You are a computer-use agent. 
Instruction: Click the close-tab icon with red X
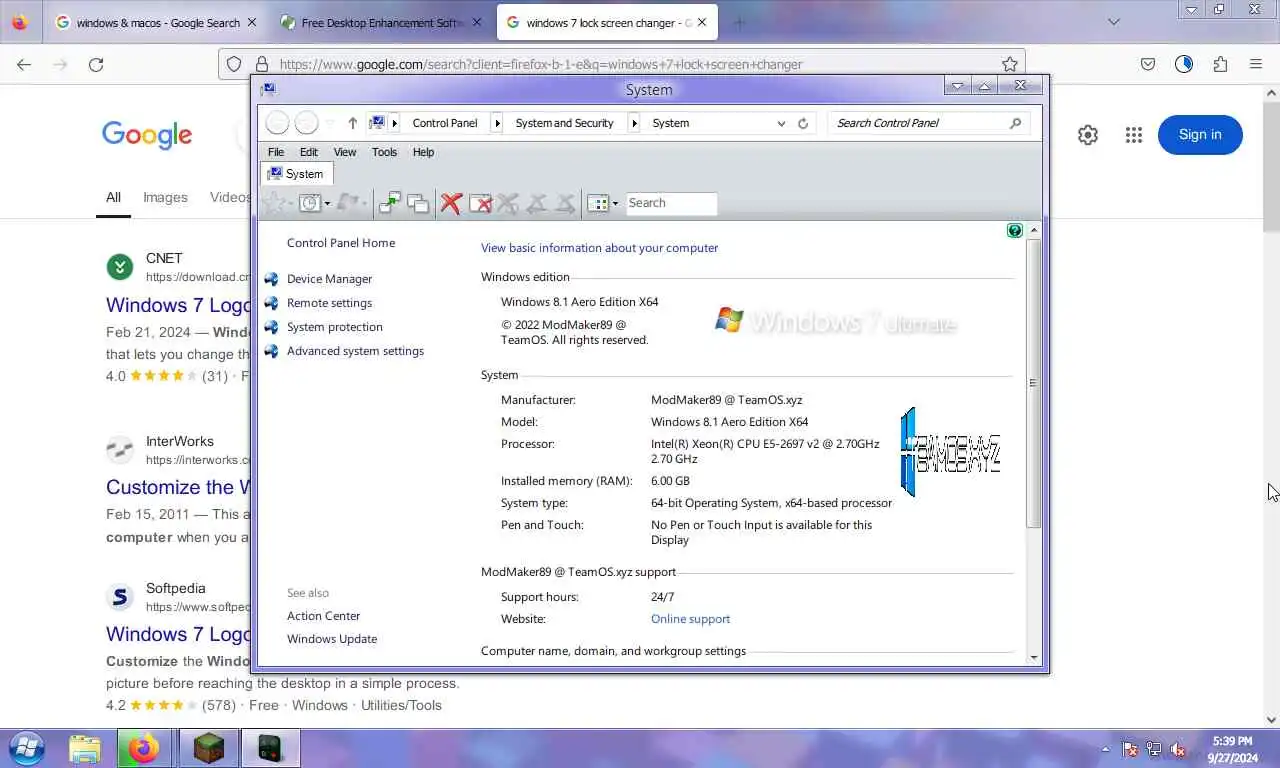click(x=480, y=203)
